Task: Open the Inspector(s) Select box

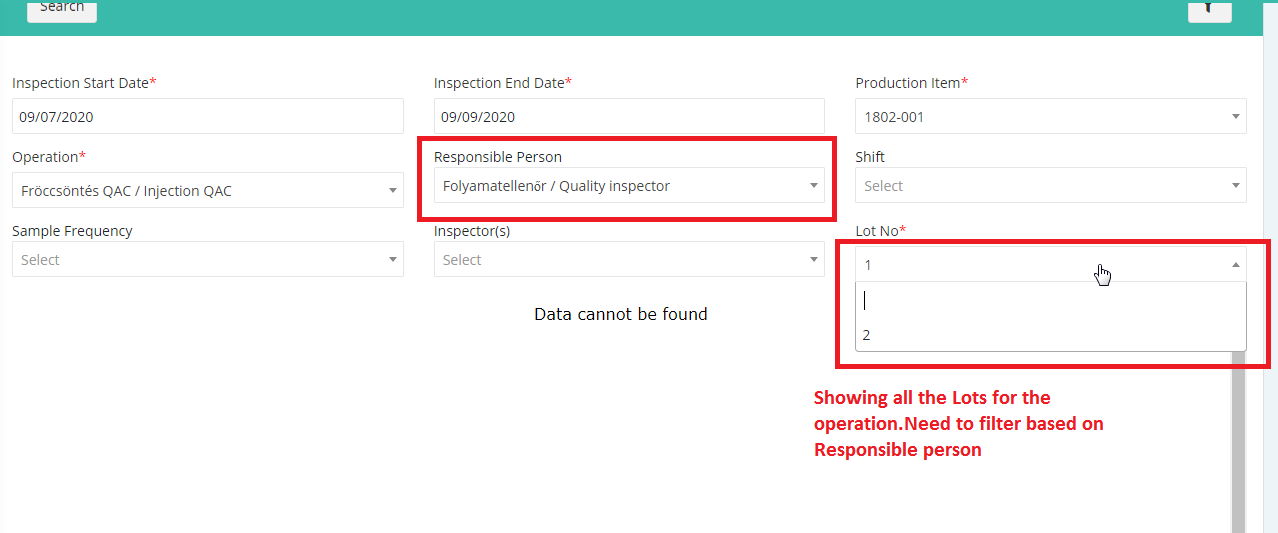Action: [629, 260]
